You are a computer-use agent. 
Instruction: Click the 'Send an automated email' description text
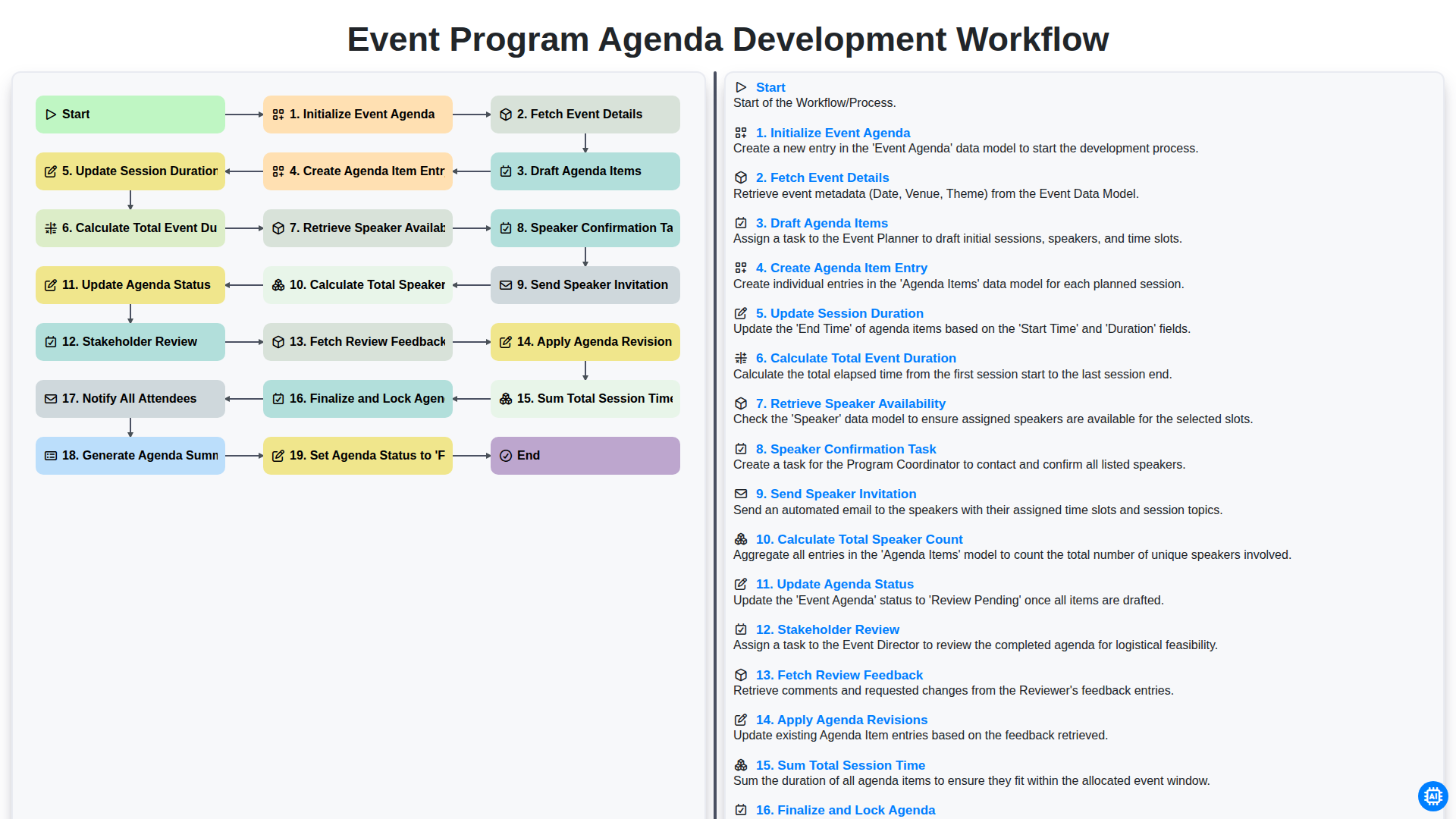(977, 510)
